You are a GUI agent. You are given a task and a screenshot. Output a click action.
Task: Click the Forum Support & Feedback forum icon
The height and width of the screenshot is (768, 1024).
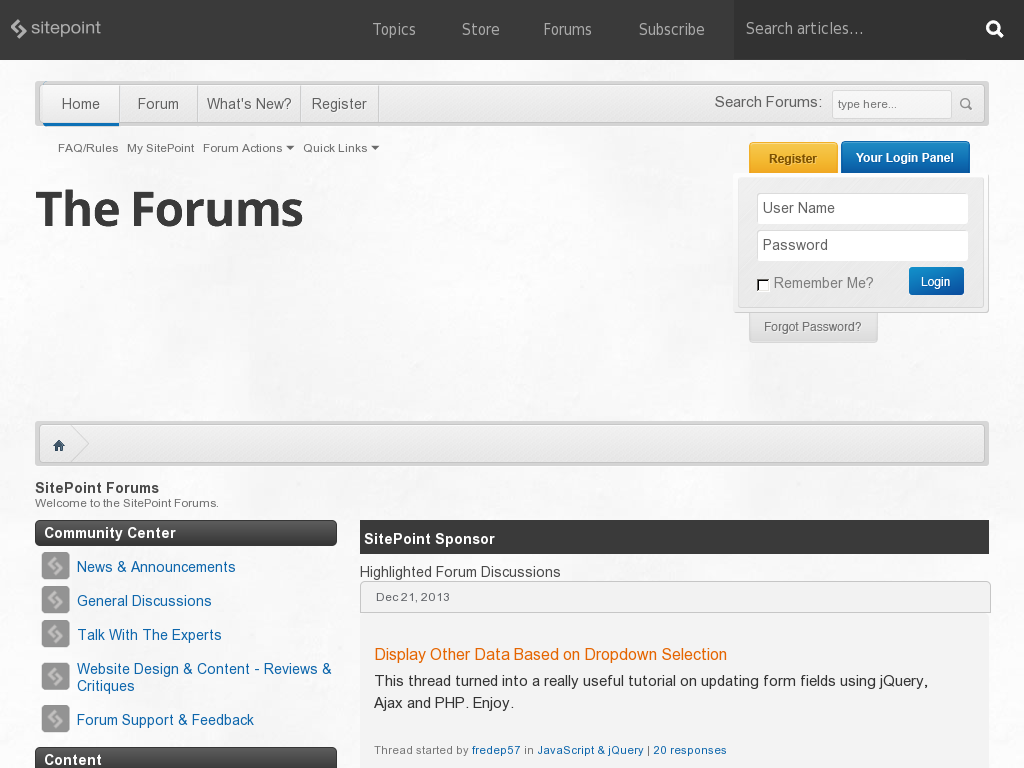56,718
